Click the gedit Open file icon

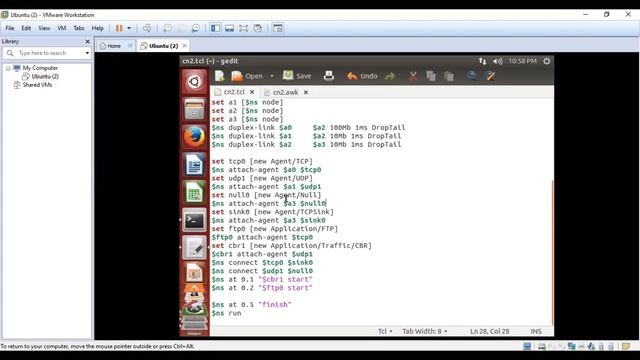(247, 76)
